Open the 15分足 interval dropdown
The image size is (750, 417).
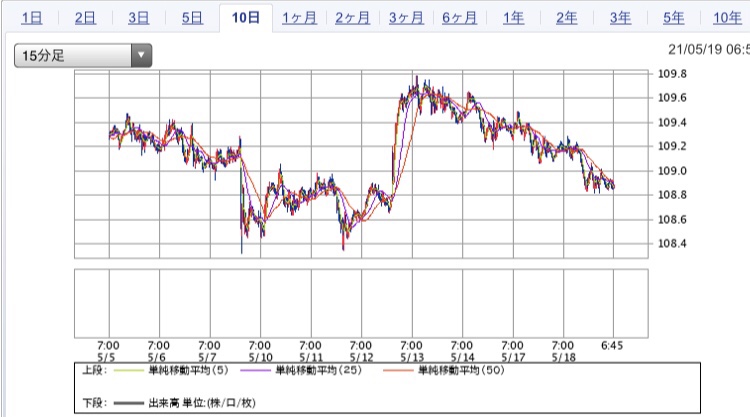(x=83, y=55)
